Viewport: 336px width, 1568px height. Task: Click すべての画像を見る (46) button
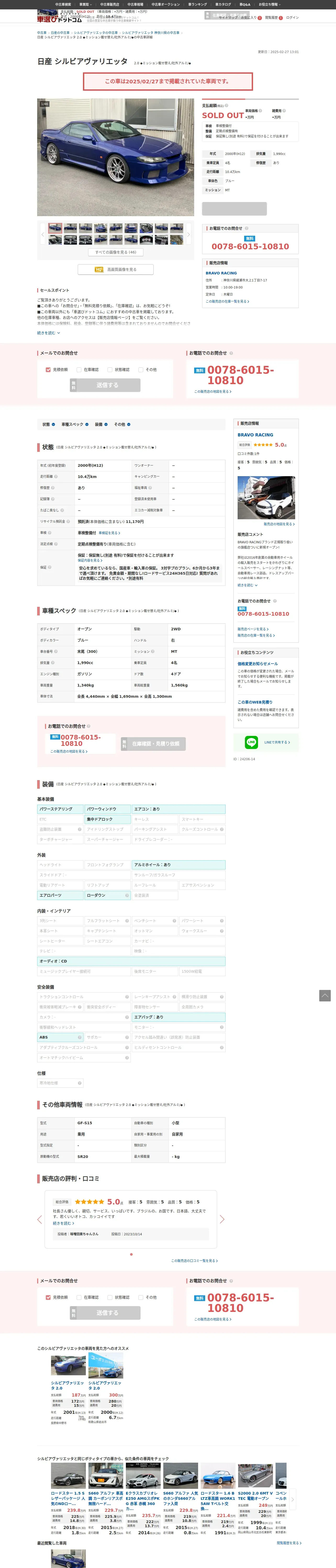coord(116,252)
